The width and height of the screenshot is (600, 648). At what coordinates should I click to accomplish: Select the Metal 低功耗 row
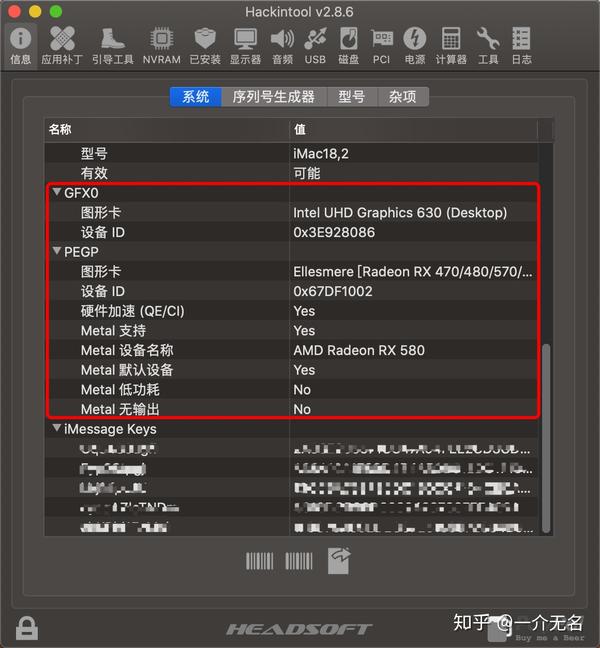[x=291, y=390]
